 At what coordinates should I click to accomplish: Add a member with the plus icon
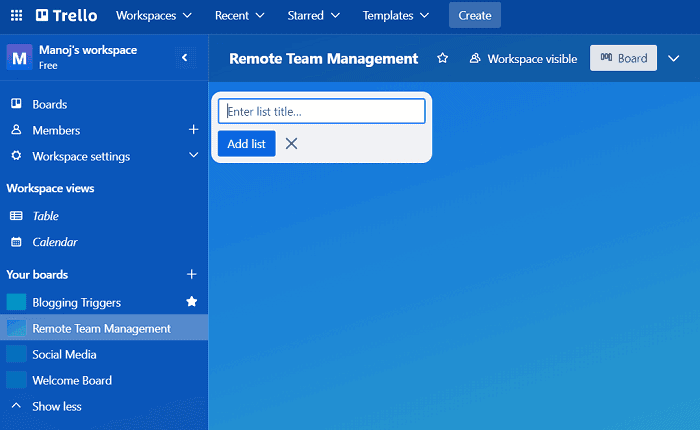pyautogui.click(x=193, y=129)
